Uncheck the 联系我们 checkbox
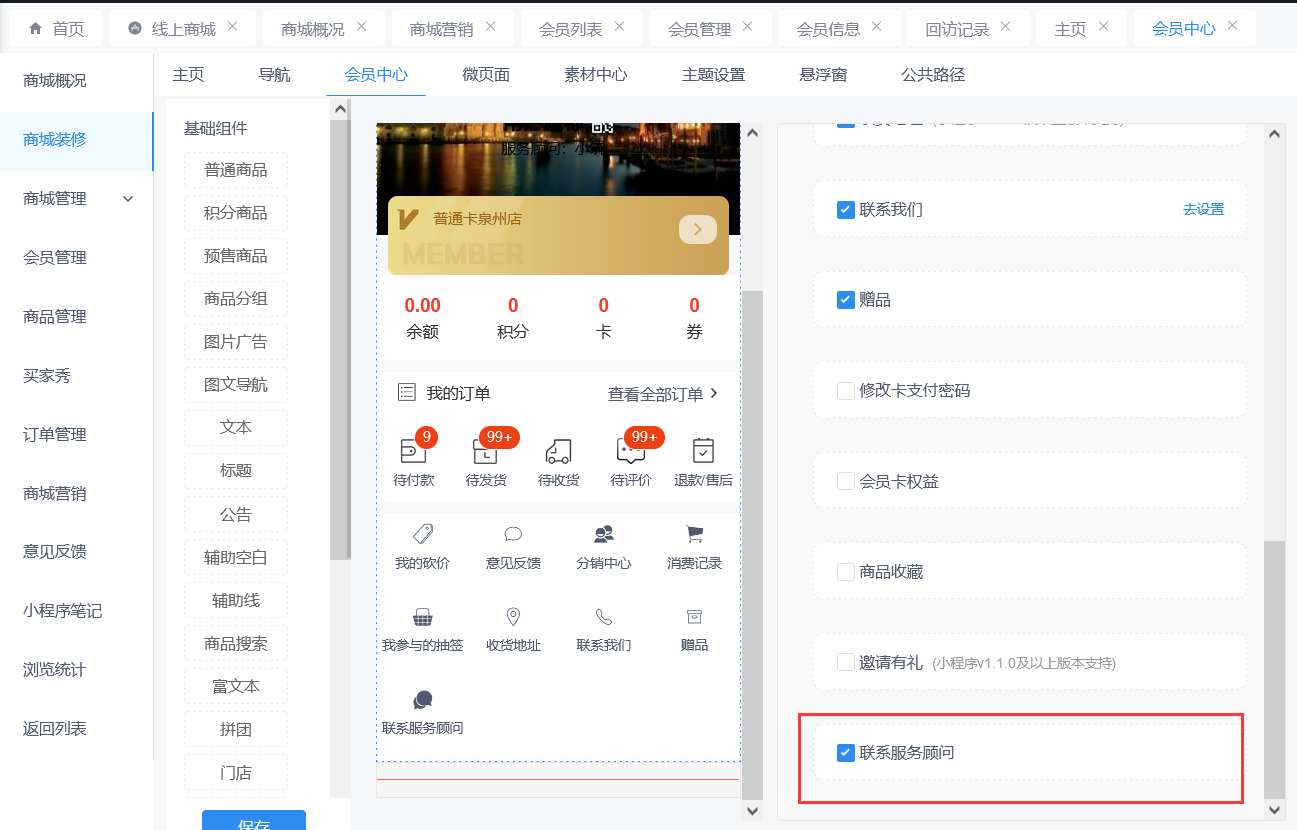The image size is (1297, 830). click(846, 210)
